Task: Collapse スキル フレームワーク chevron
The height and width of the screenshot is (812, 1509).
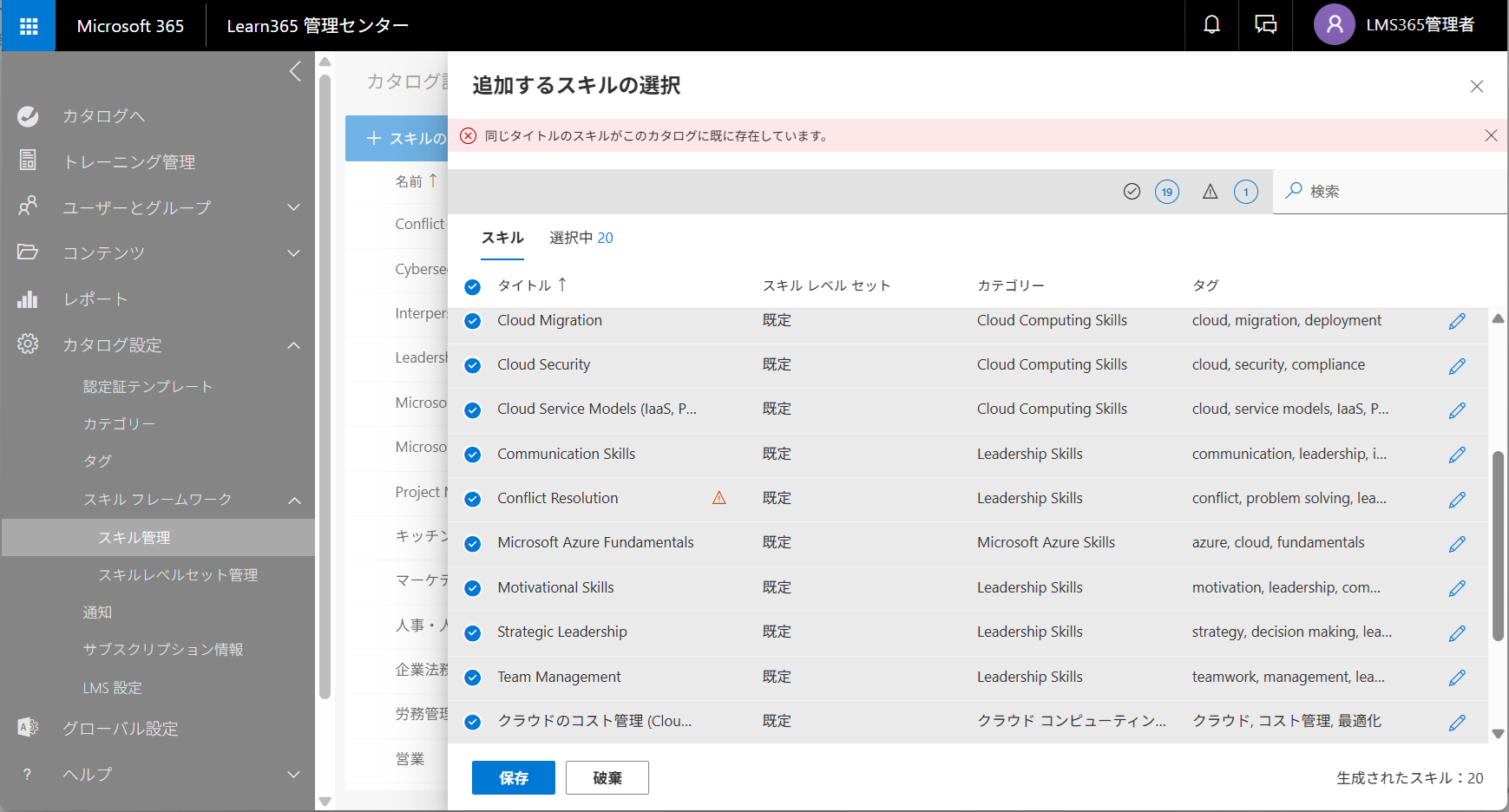Action: point(294,501)
